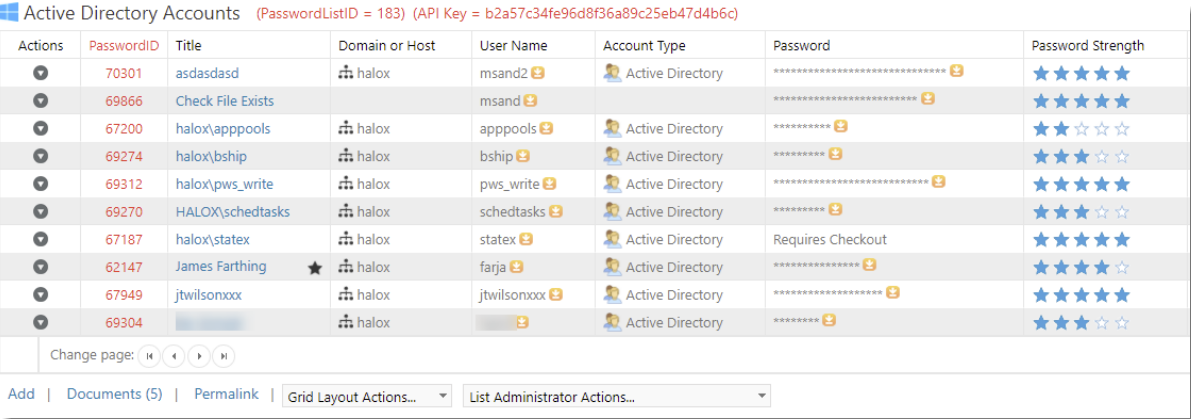This screenshot has width=1191, height=419.
Task: Click the Permalink link
Action: (x=226, y=394)
